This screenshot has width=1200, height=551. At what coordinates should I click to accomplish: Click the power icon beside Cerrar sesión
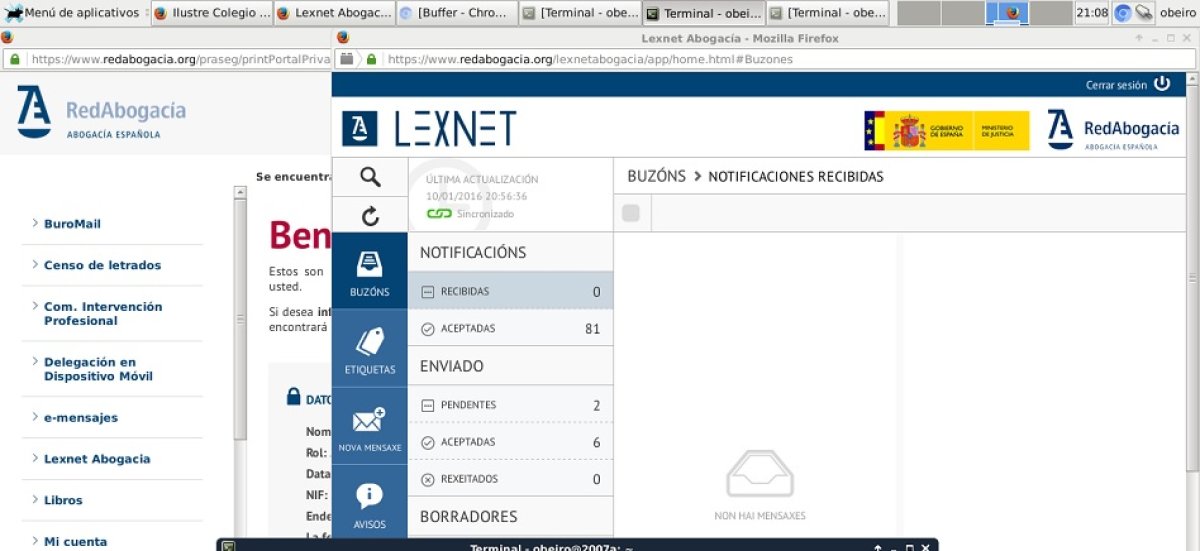(x=1162, y=84)
